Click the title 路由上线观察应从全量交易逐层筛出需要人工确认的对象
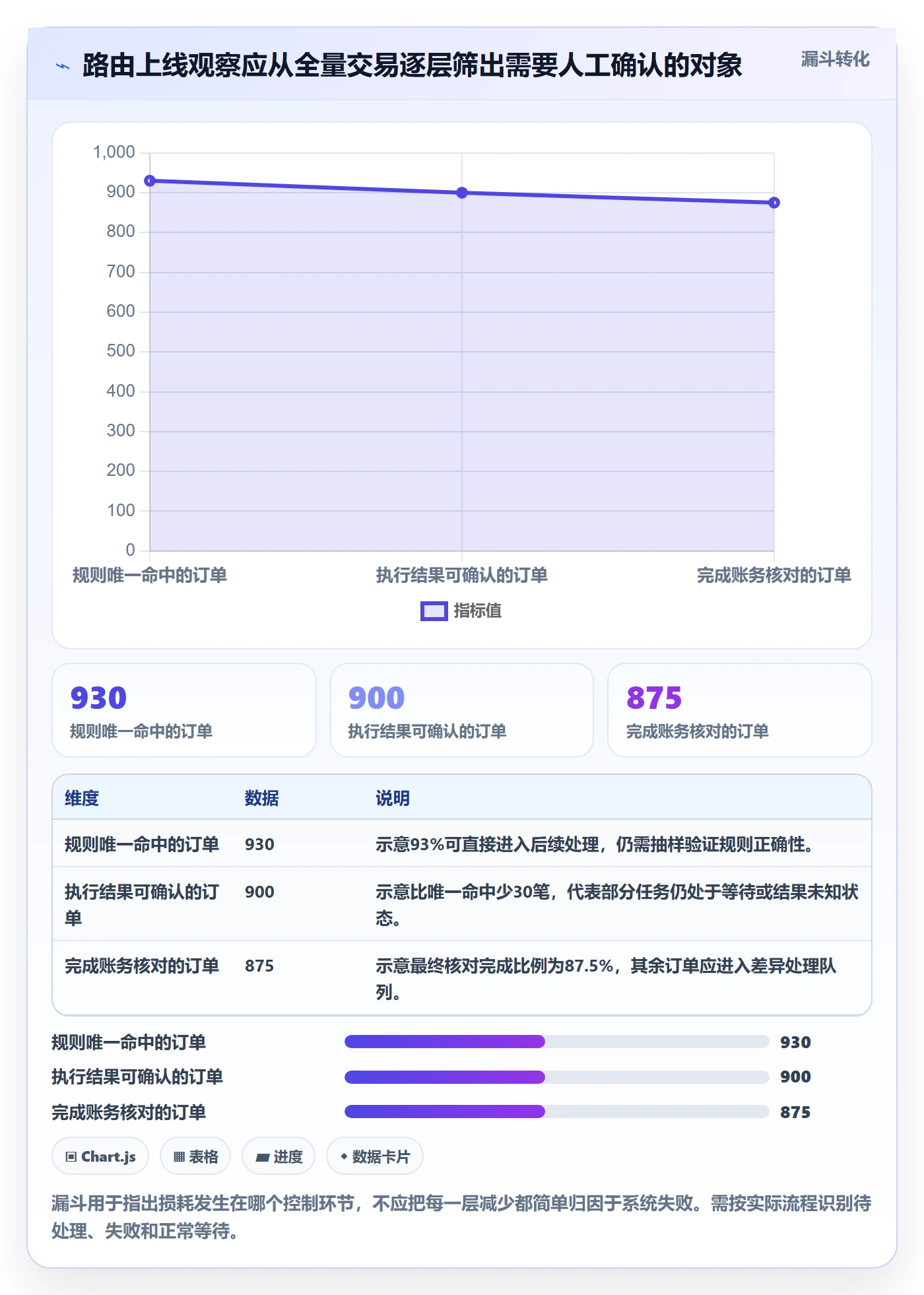924x1295 pixels. click(412, 66)
